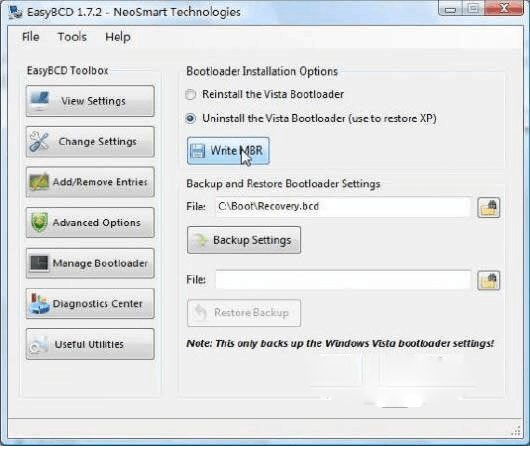This screenshot has width=530, height=451.
Task: Click the floppy disk icon on Write MBR
Action: (197, 151)
